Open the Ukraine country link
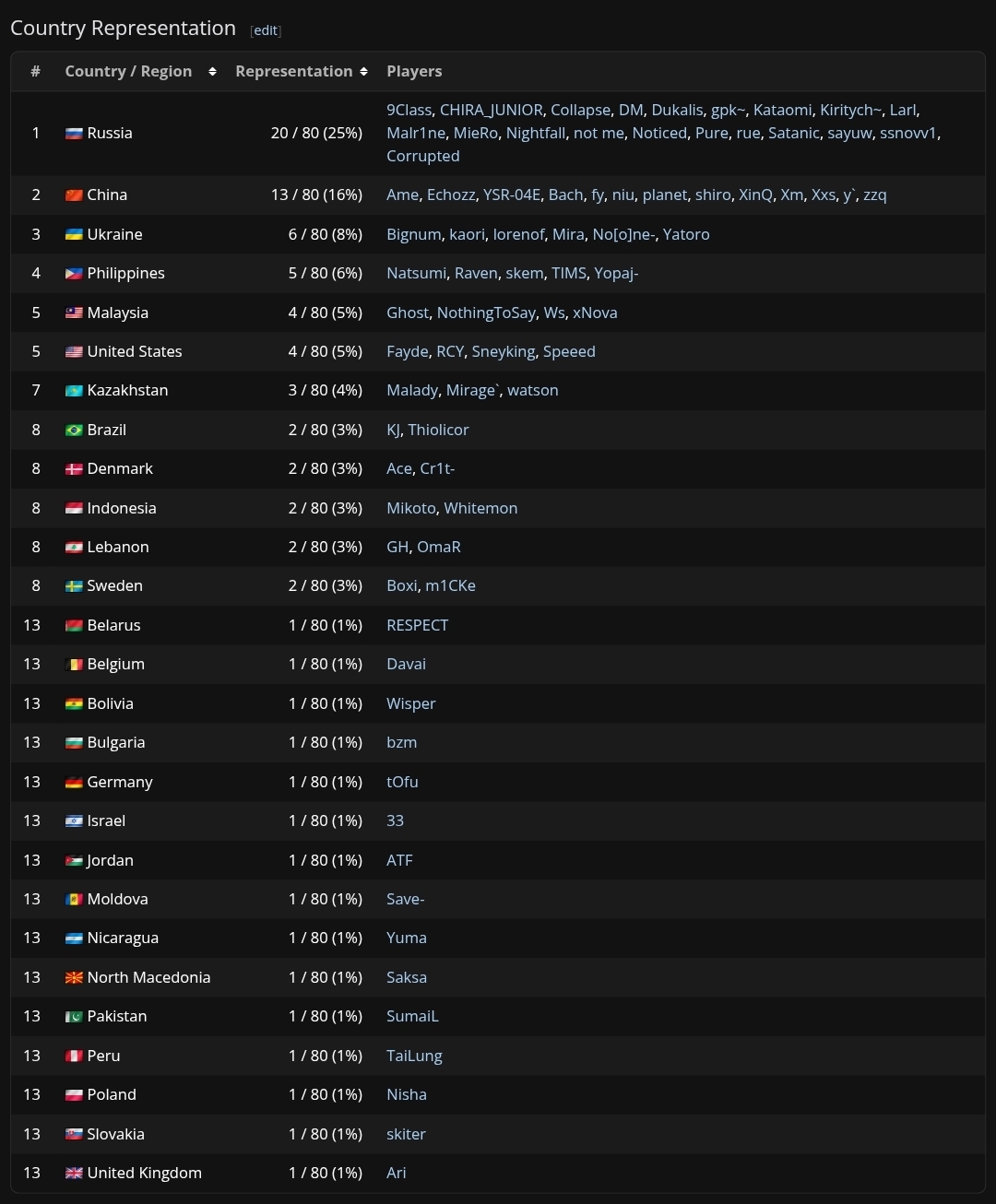Viewport: 996px width, 1204px height. (114, 234)
